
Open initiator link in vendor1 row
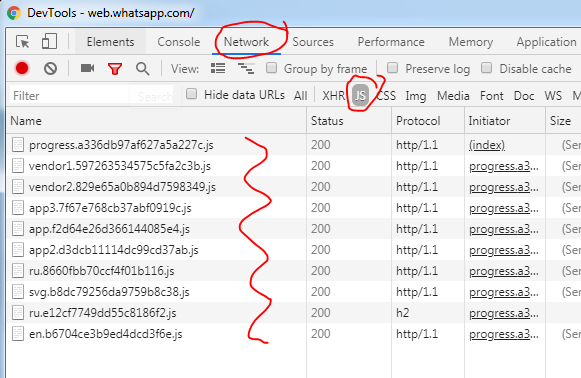pos(504,166)
